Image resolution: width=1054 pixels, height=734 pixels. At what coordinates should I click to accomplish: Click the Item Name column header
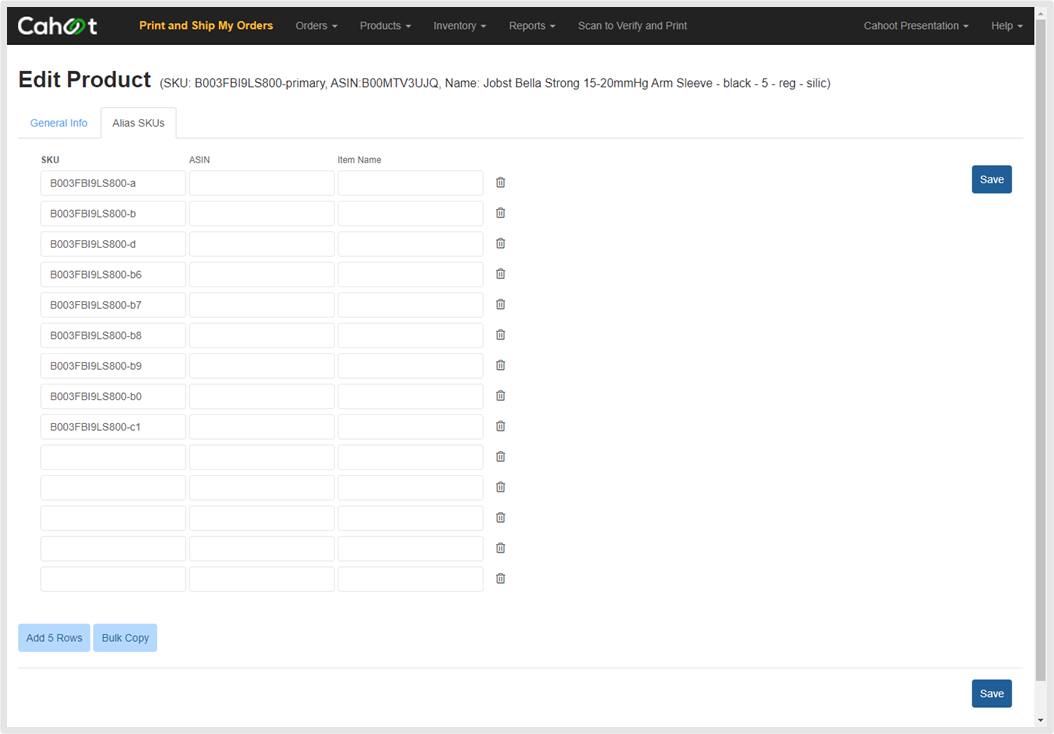click(x=359, y=160)
